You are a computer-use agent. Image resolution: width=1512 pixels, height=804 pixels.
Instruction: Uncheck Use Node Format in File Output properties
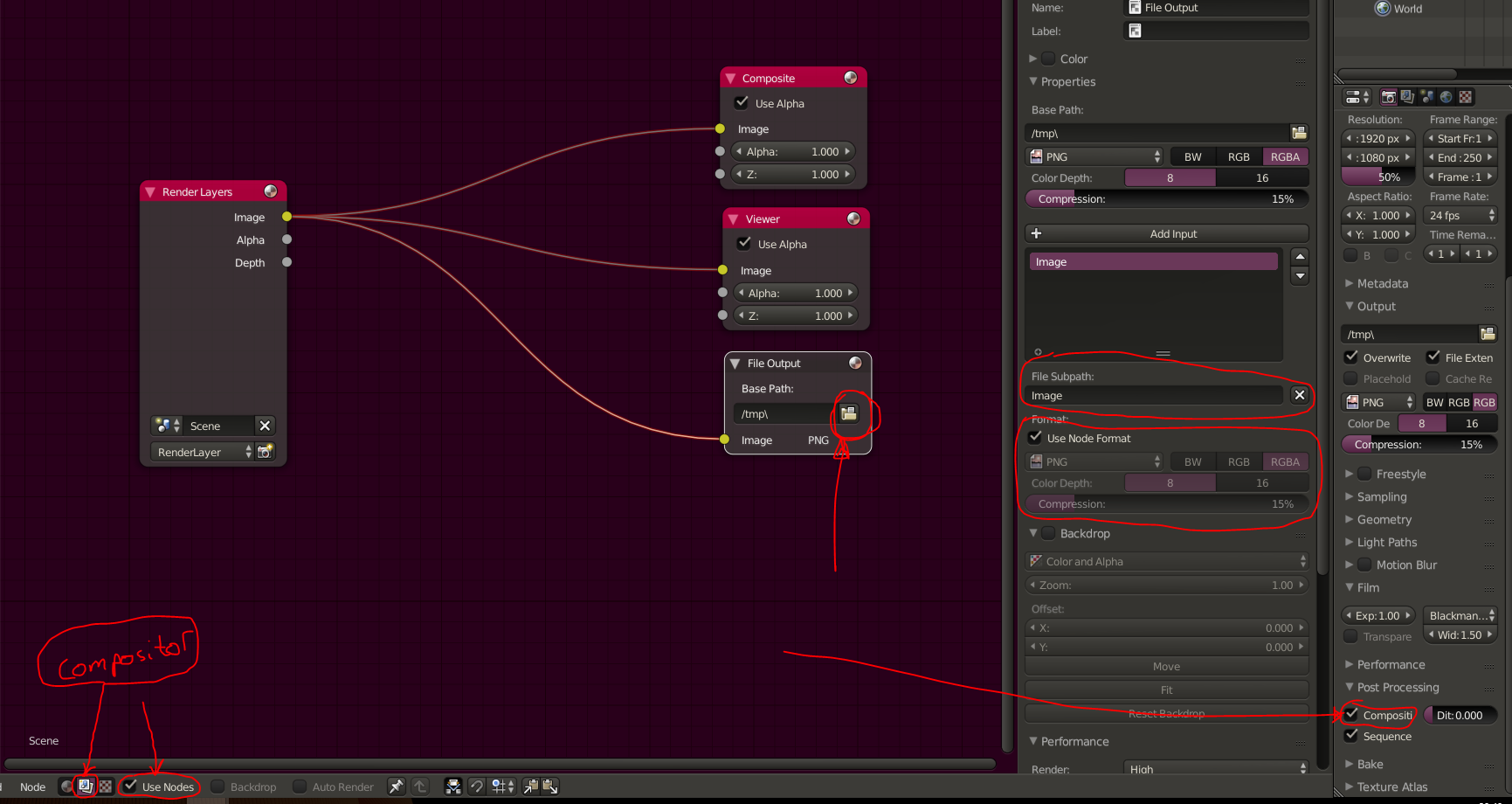pos(1035,438)
